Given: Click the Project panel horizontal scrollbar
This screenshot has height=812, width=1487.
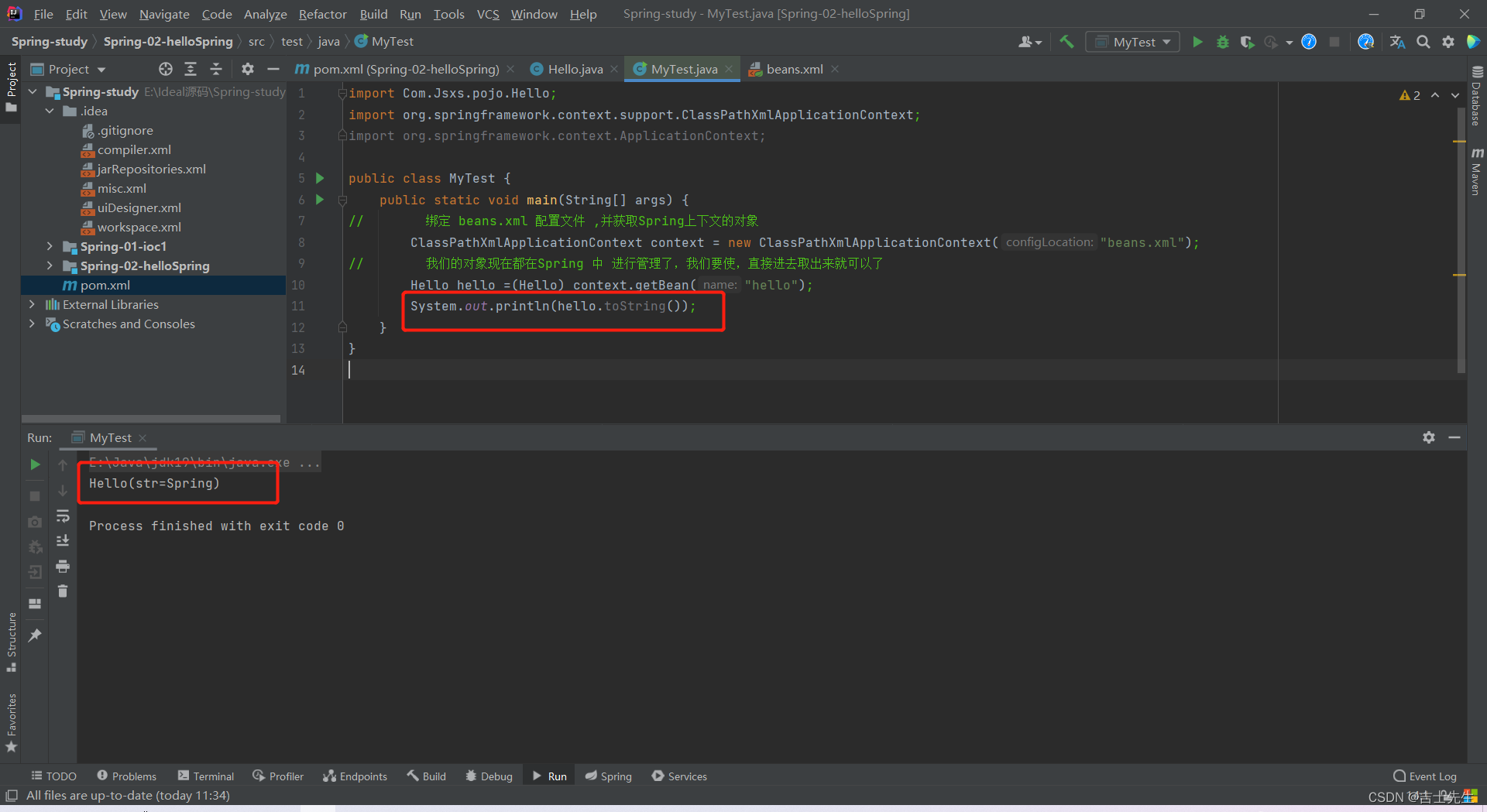Looking at the screenshot, I should (151, 419).
